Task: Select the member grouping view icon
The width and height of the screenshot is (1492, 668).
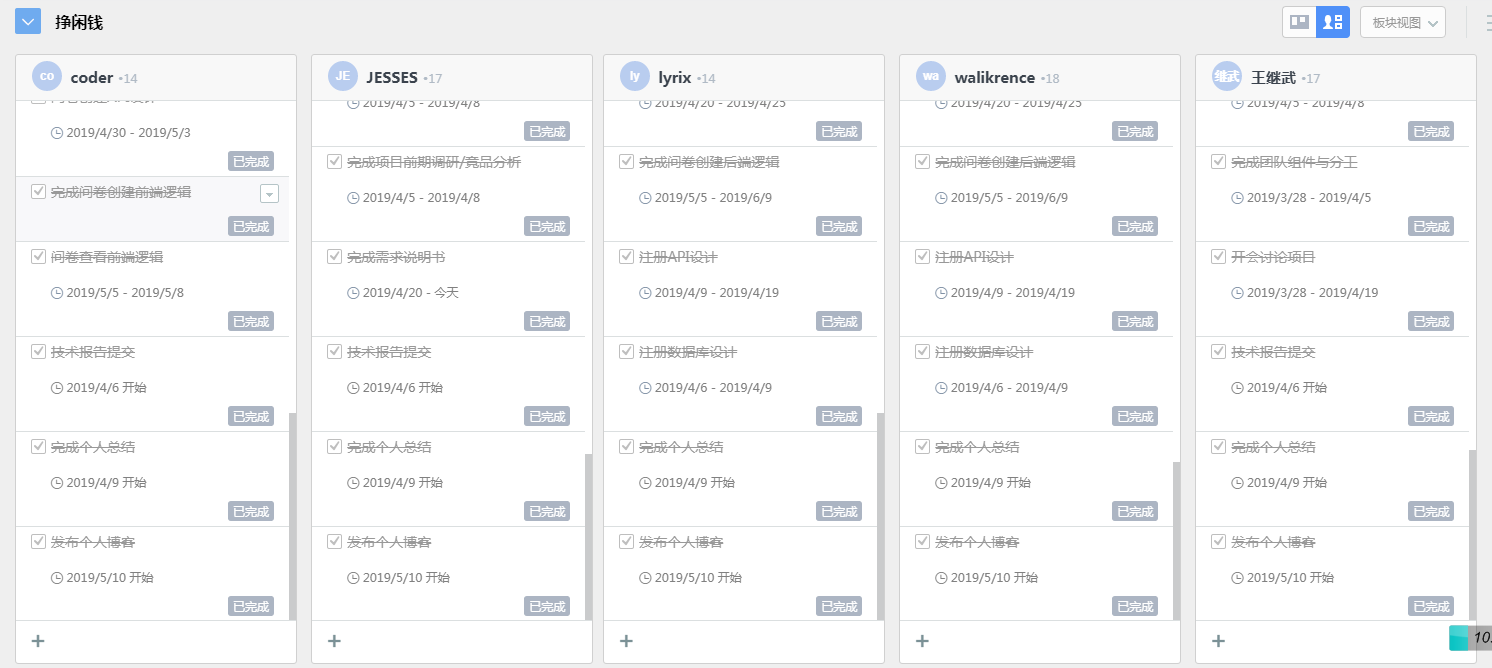Action: click(1333, 22)
